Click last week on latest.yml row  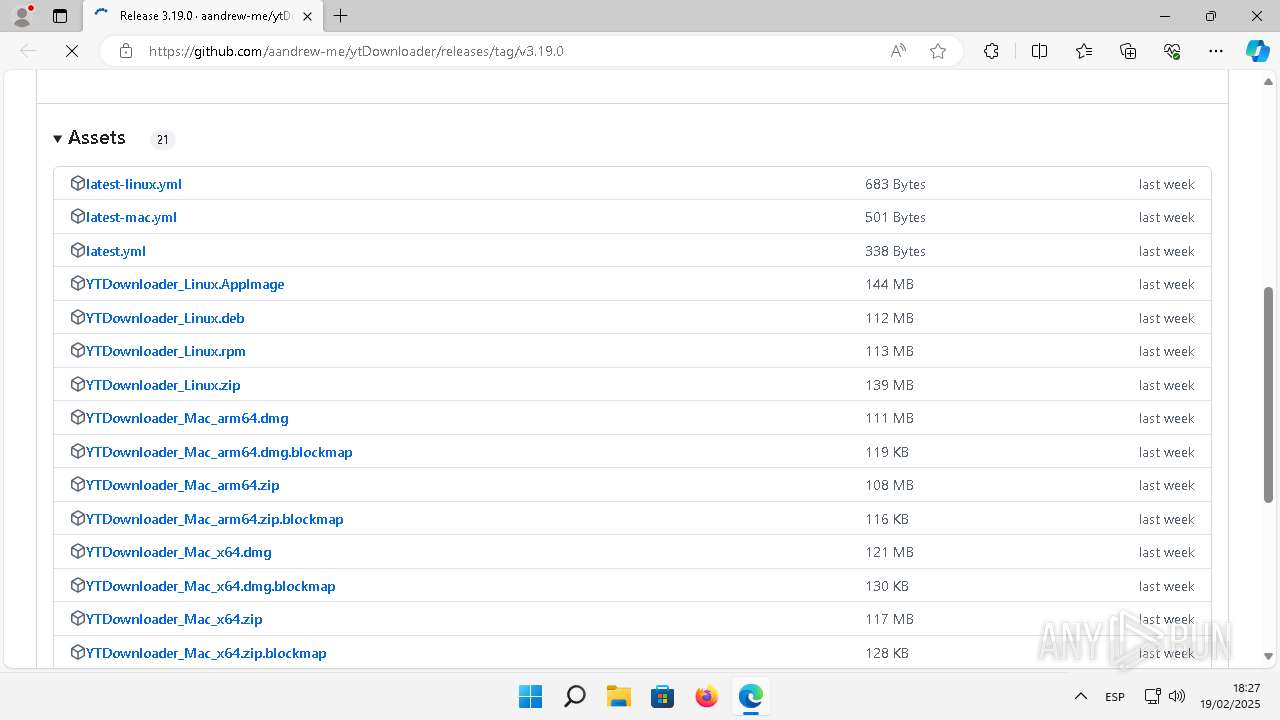click(x=1166, y=251)
